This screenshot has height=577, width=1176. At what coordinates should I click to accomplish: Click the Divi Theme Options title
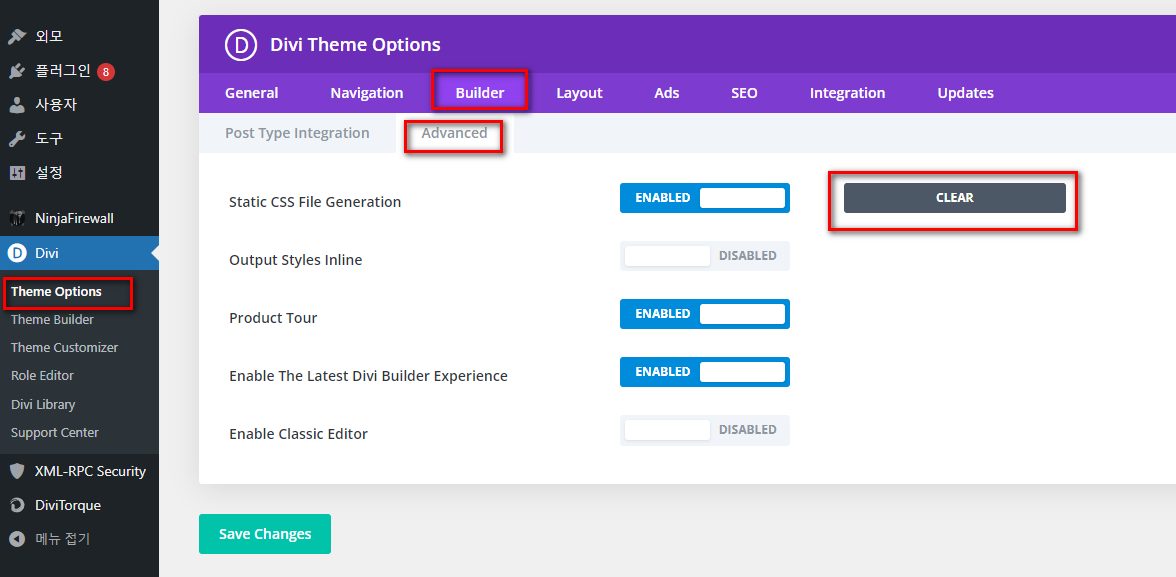coord(356,45)
